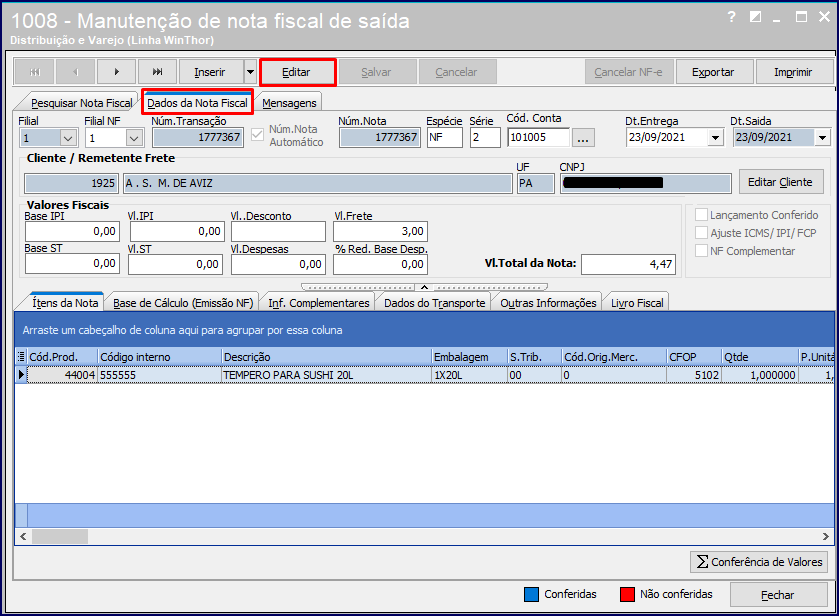Click the Imprimir button

[x=793, y=72]
